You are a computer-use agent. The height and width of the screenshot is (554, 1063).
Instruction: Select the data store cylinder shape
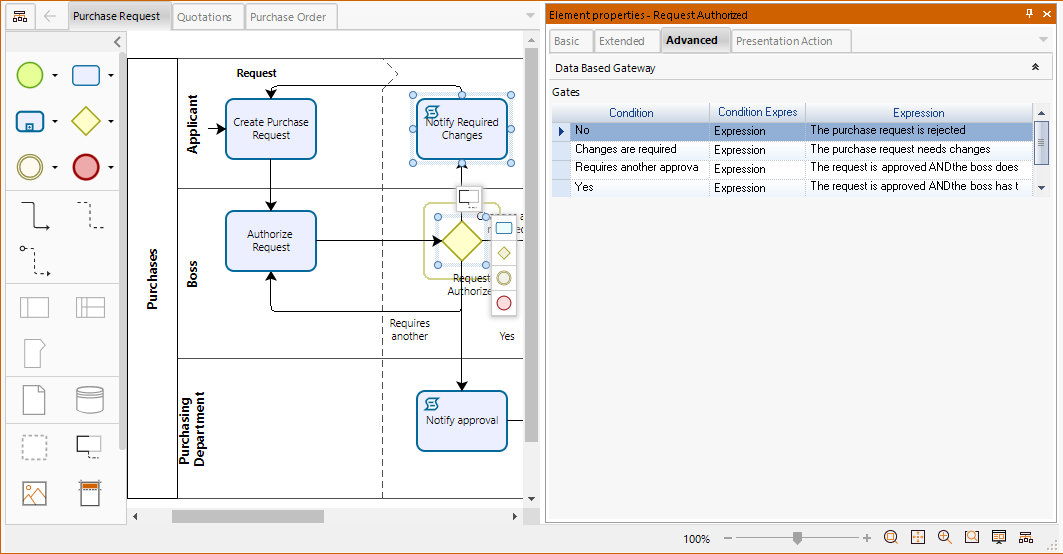click(90, 400)
